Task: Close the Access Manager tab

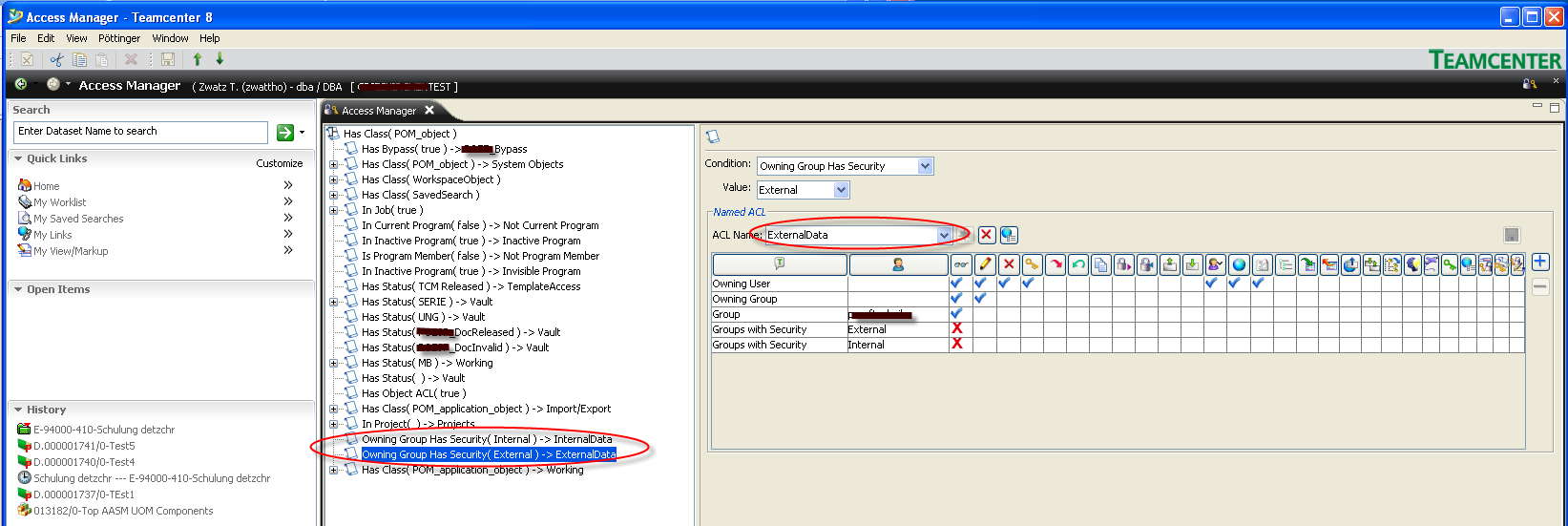Action: coord(429,110)
